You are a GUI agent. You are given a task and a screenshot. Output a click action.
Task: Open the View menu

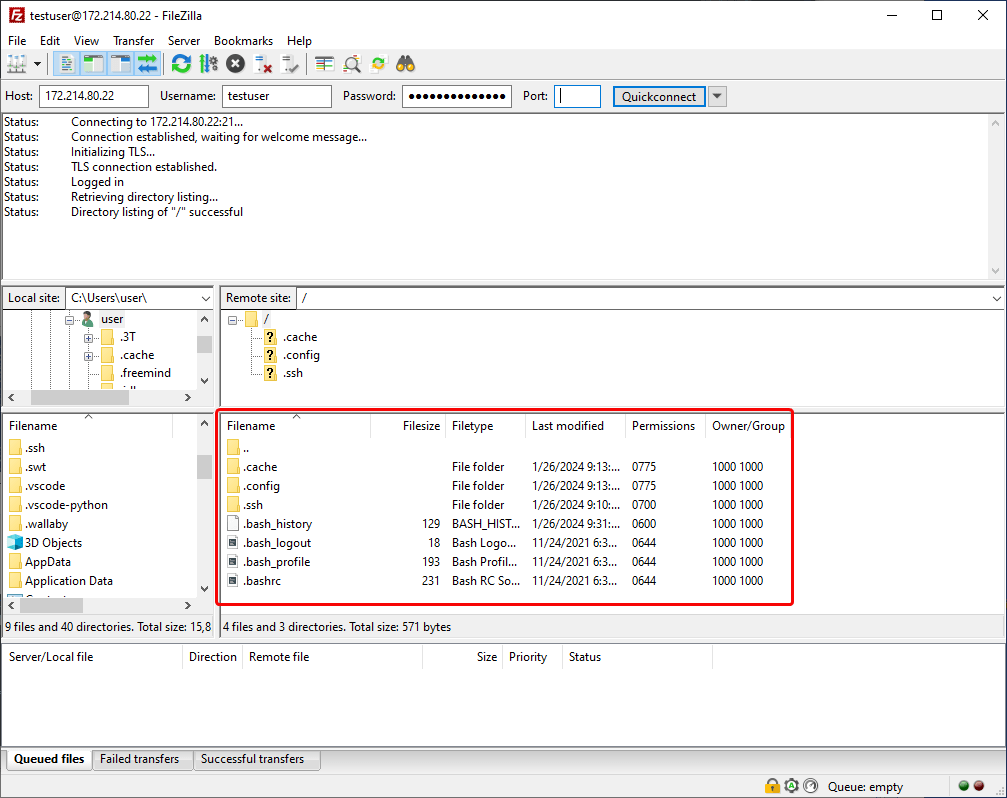(x=86, y=40)
